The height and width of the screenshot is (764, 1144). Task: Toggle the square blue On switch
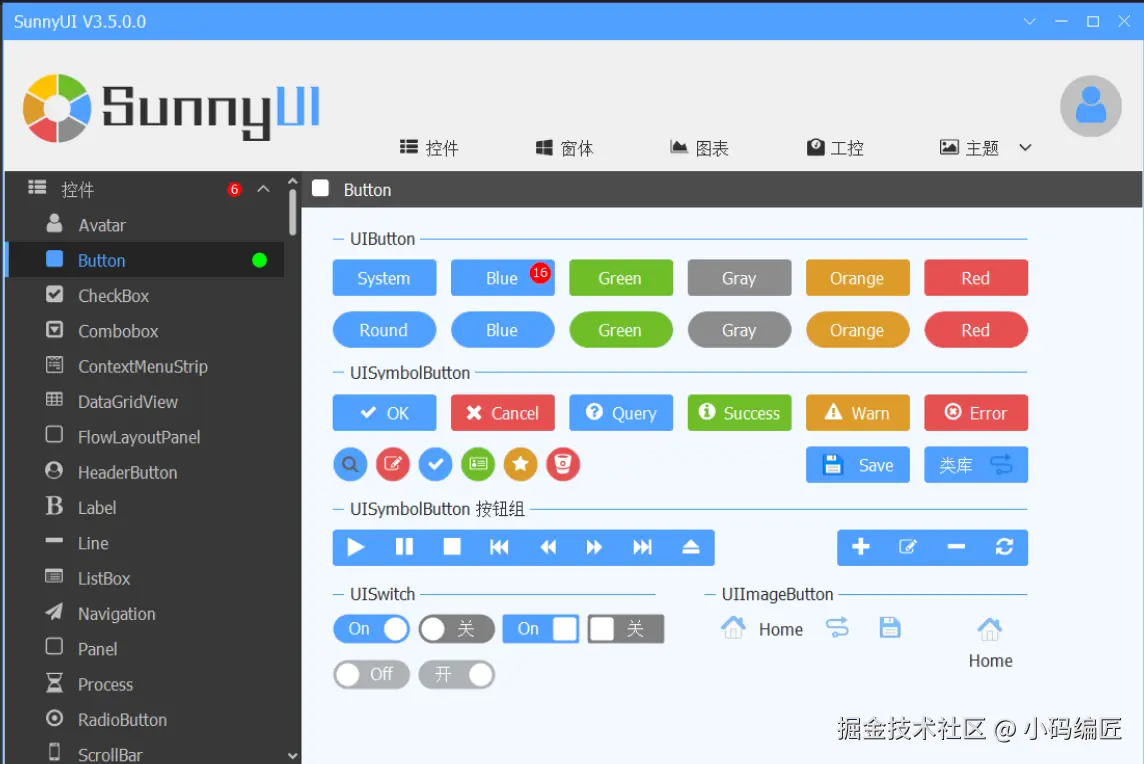click(x=541, y=629)
